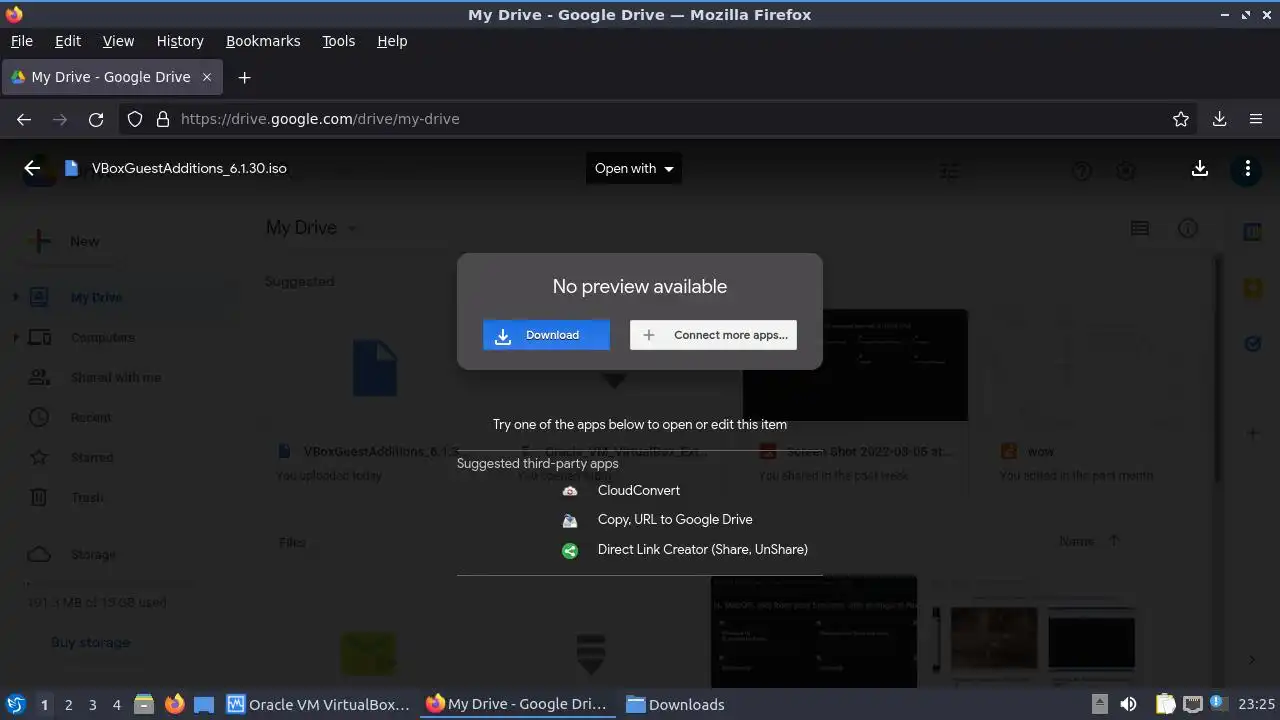
Task: Click the shield tracking protection icon
Action: [x=135, y=119]
